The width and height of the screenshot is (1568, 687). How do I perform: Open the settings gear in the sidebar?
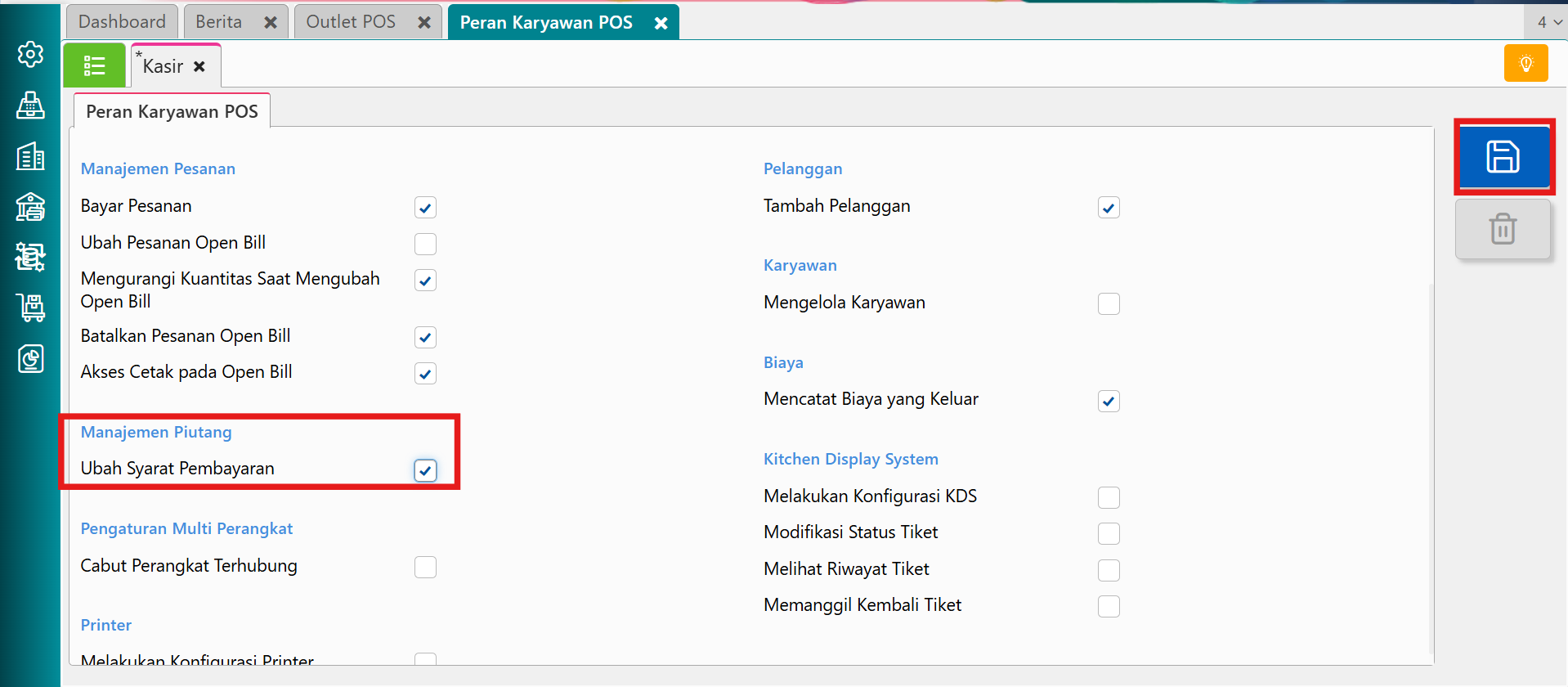tap(30, 55)
